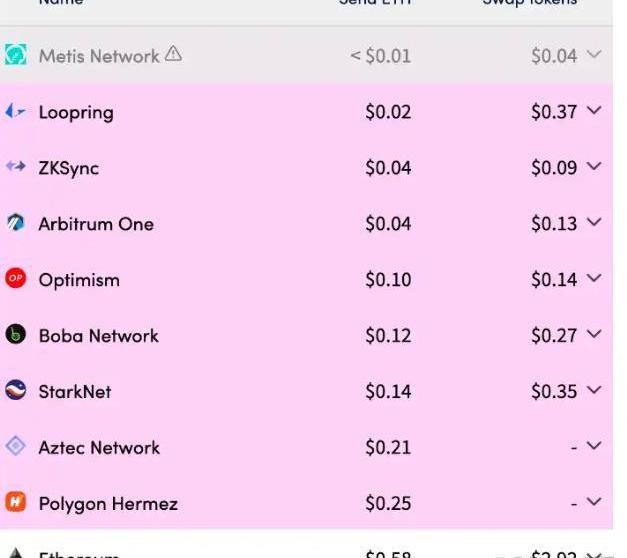Viewport: 627px width, 558px height.
Task: Click the Metis Network logo icon
Action: 15,56
